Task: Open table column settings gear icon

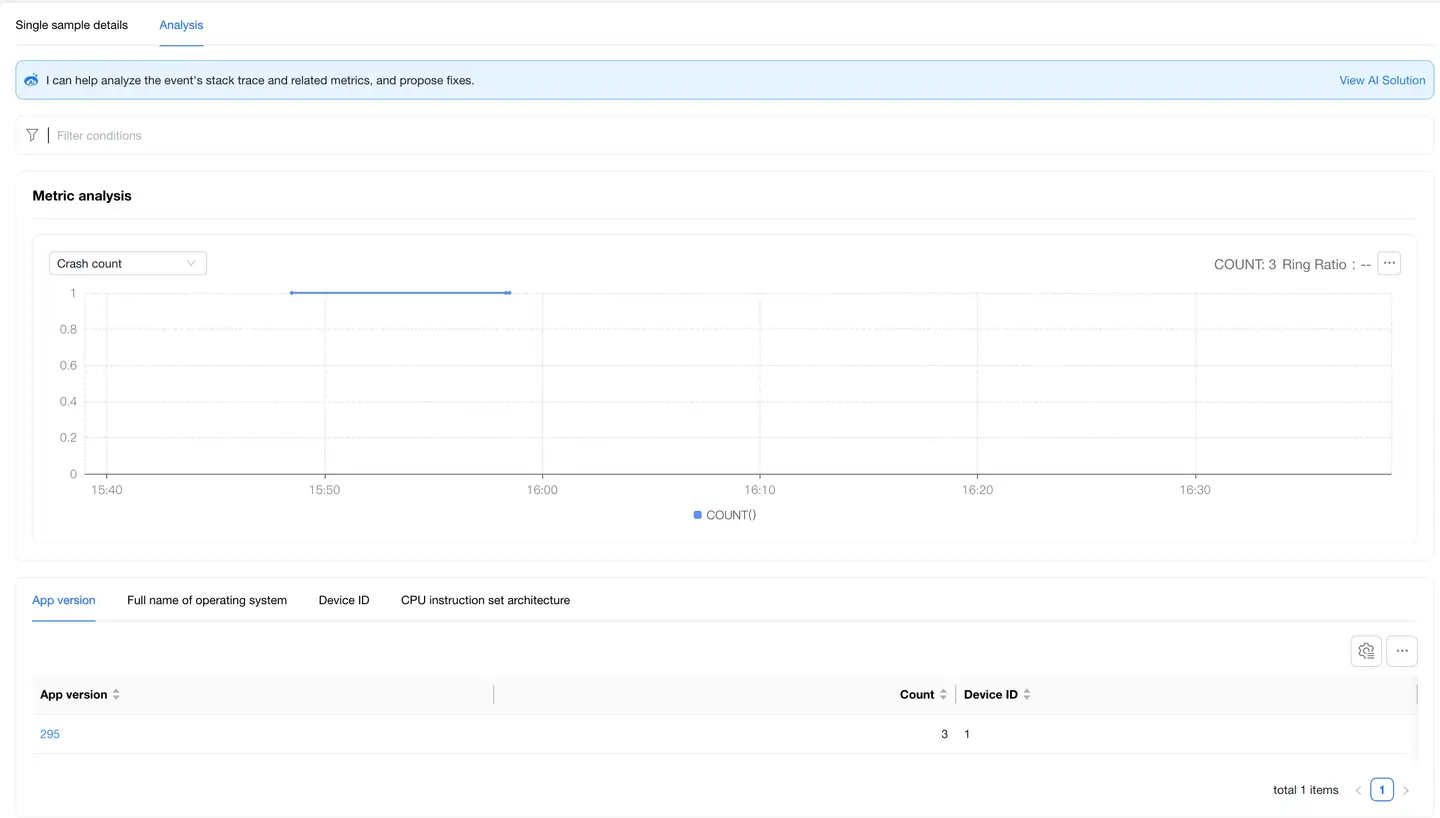Action: pos(1366,651)
